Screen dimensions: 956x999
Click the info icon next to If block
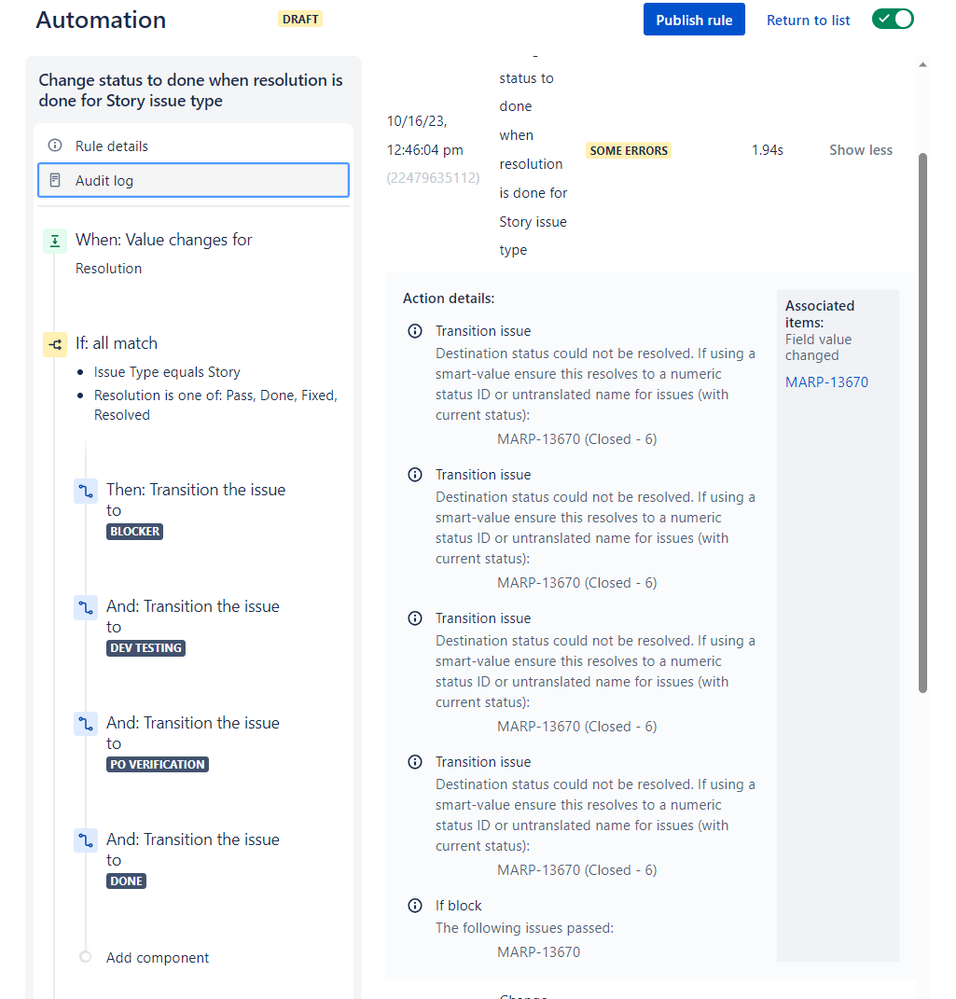(x=415, y=905)
